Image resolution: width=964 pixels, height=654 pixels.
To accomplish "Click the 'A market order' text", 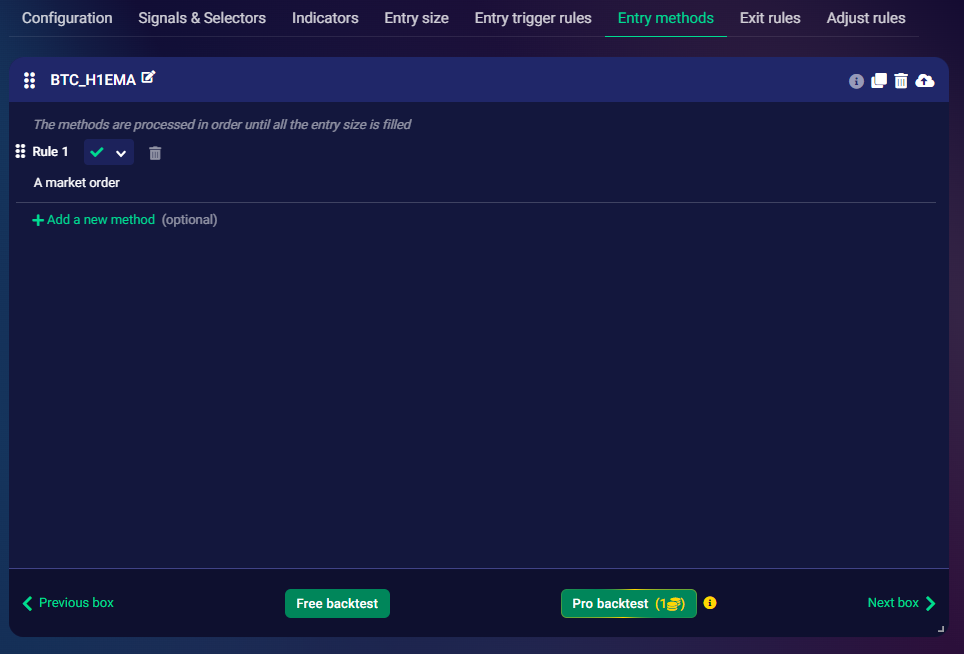I will [x=76, y=183].
